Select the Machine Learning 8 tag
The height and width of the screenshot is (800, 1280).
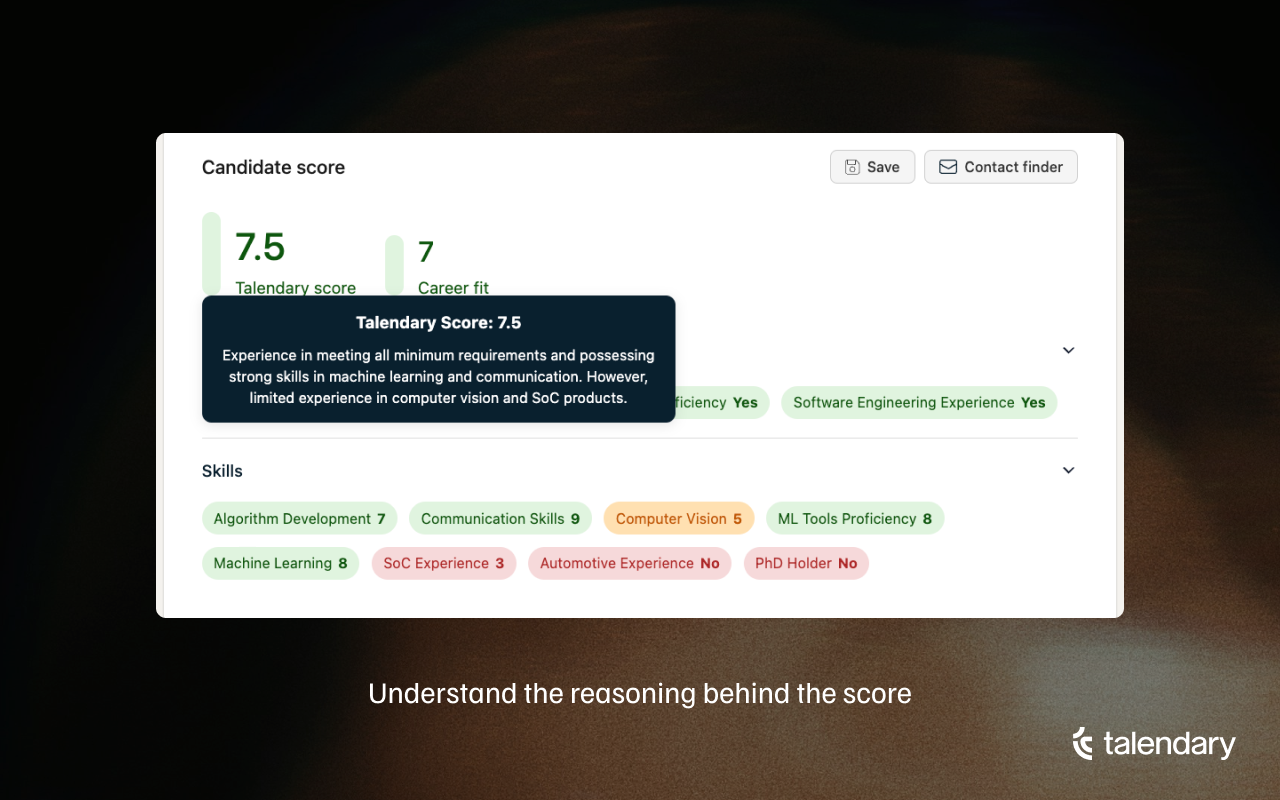click(280, 563)
